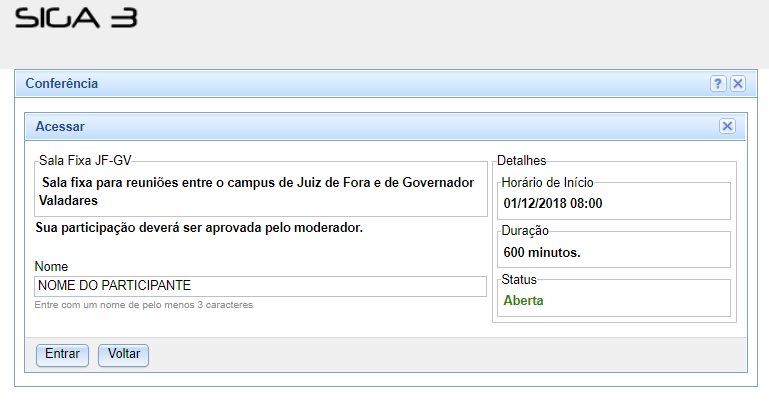Click the Acessar panel header title
Viewport: 769px width, 401px height.
coord(60,127)
